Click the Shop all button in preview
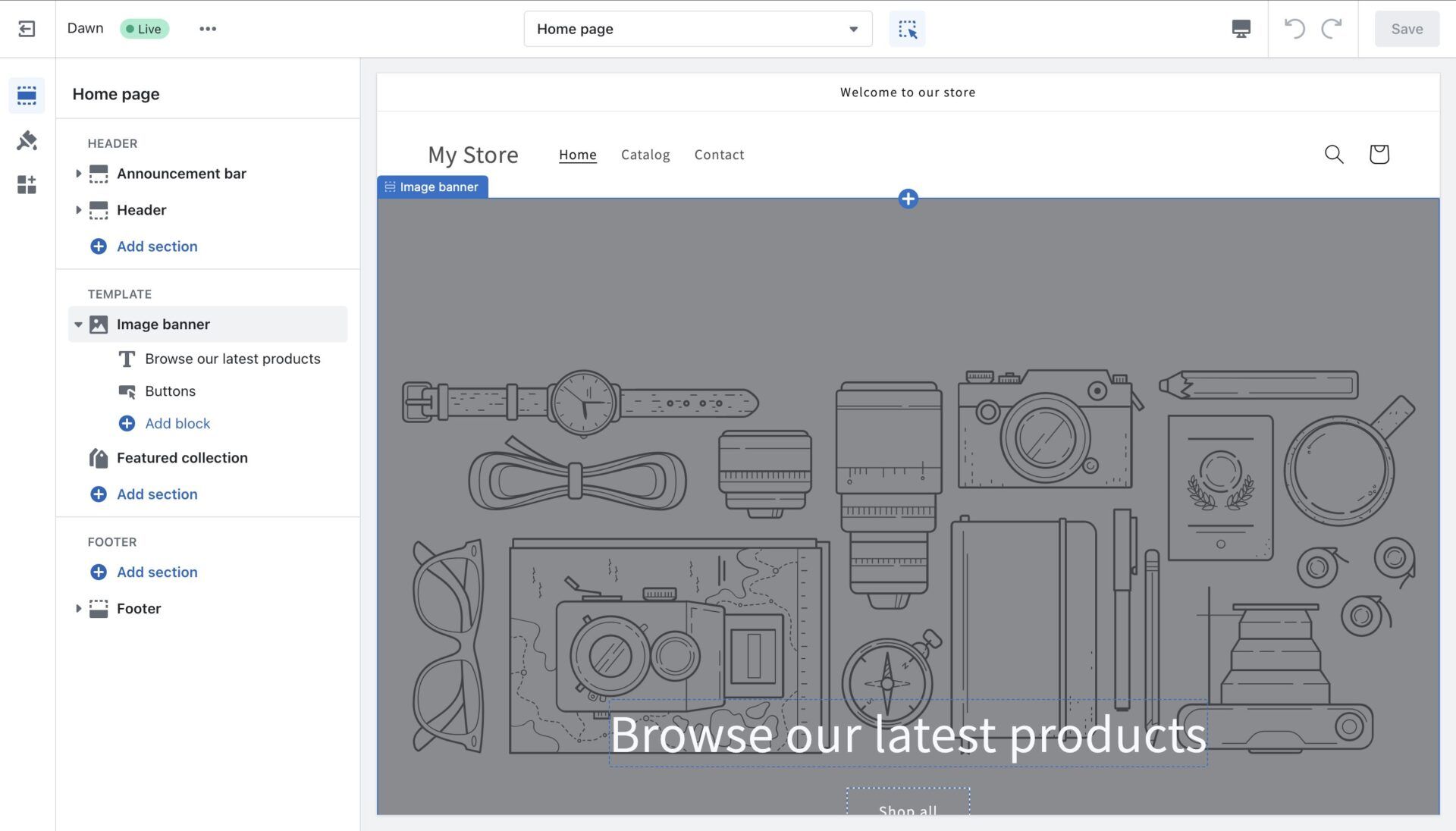The height and width of the screenshot is (831, 1456). 908,803
